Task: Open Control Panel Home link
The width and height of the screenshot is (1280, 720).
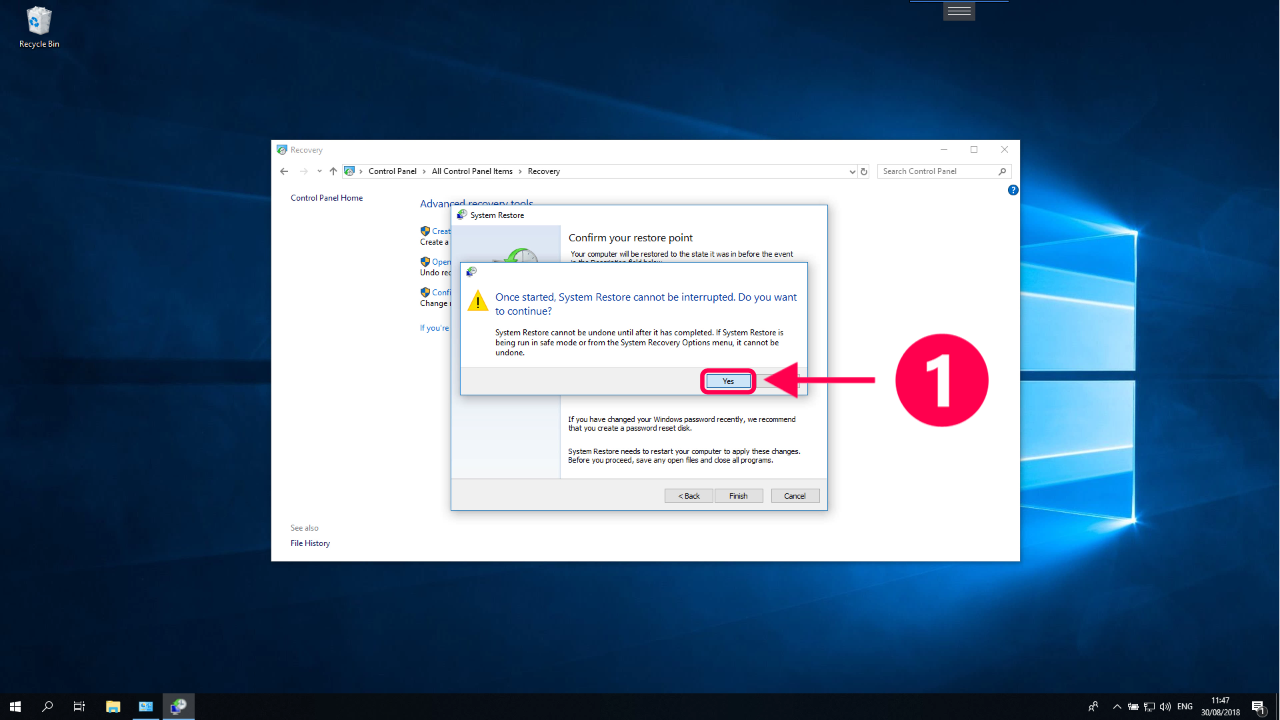Action: click(x=327, y=198)
